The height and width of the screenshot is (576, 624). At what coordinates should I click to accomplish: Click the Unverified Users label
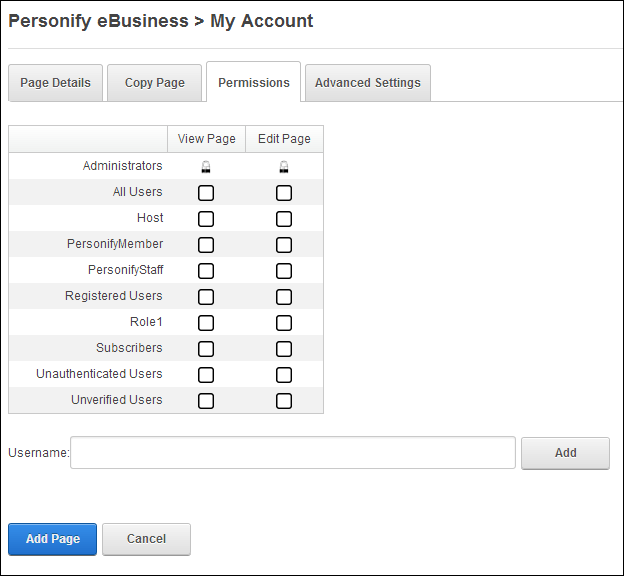tap(117, 400)
